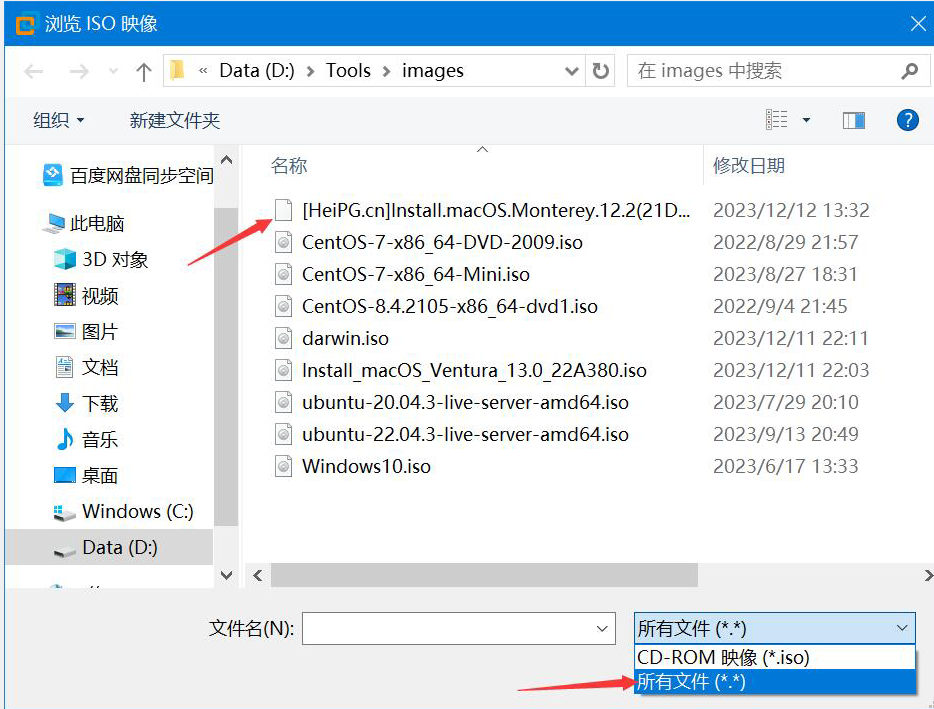Expand the 文件名 combo box dropdown
Viewport: 934px width, 709px height.
pyautogui.click(x=602, y=629)
